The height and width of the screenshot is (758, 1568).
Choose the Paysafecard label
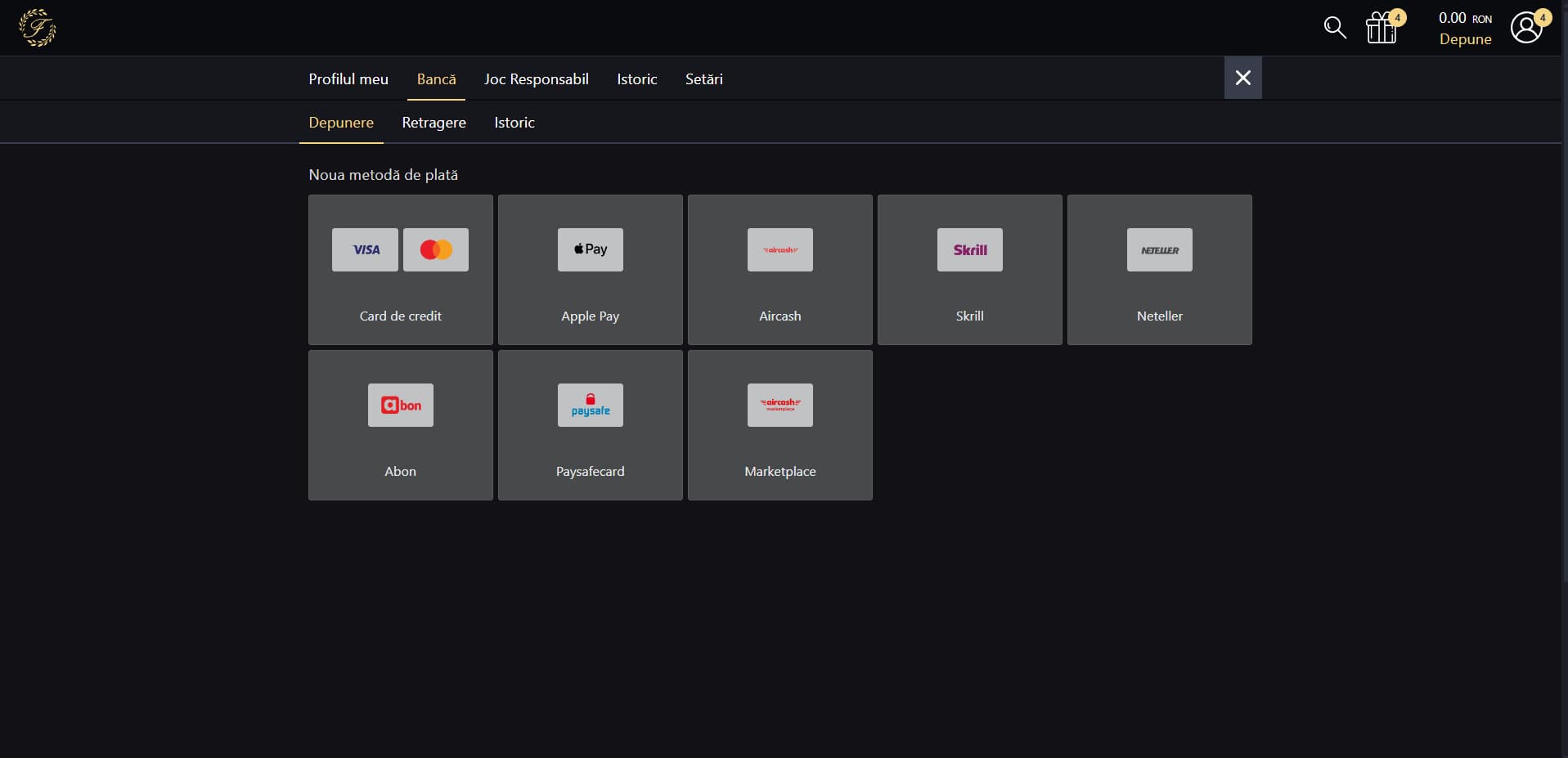591,472
